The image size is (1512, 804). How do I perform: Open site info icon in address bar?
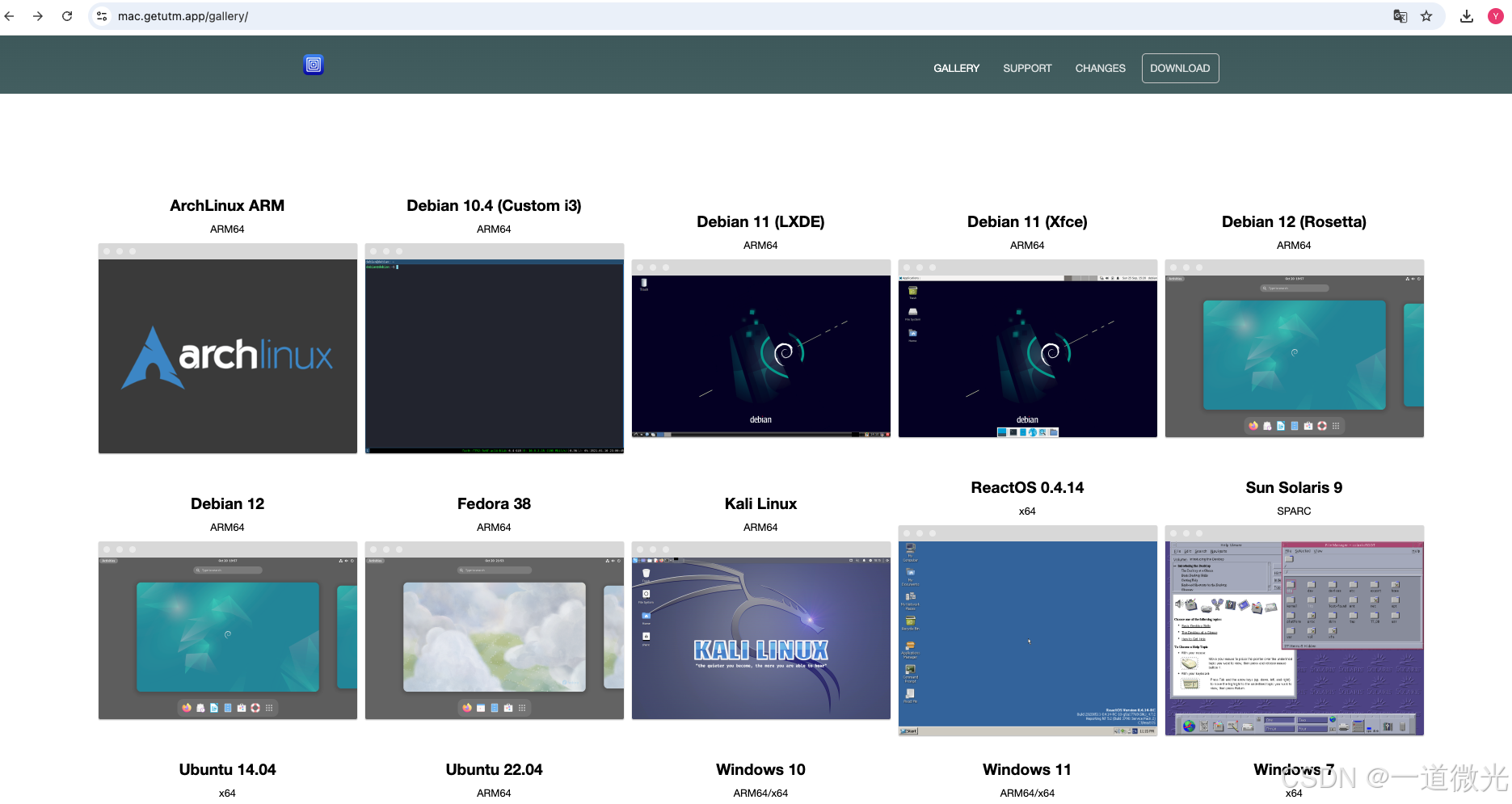[102, 16]
